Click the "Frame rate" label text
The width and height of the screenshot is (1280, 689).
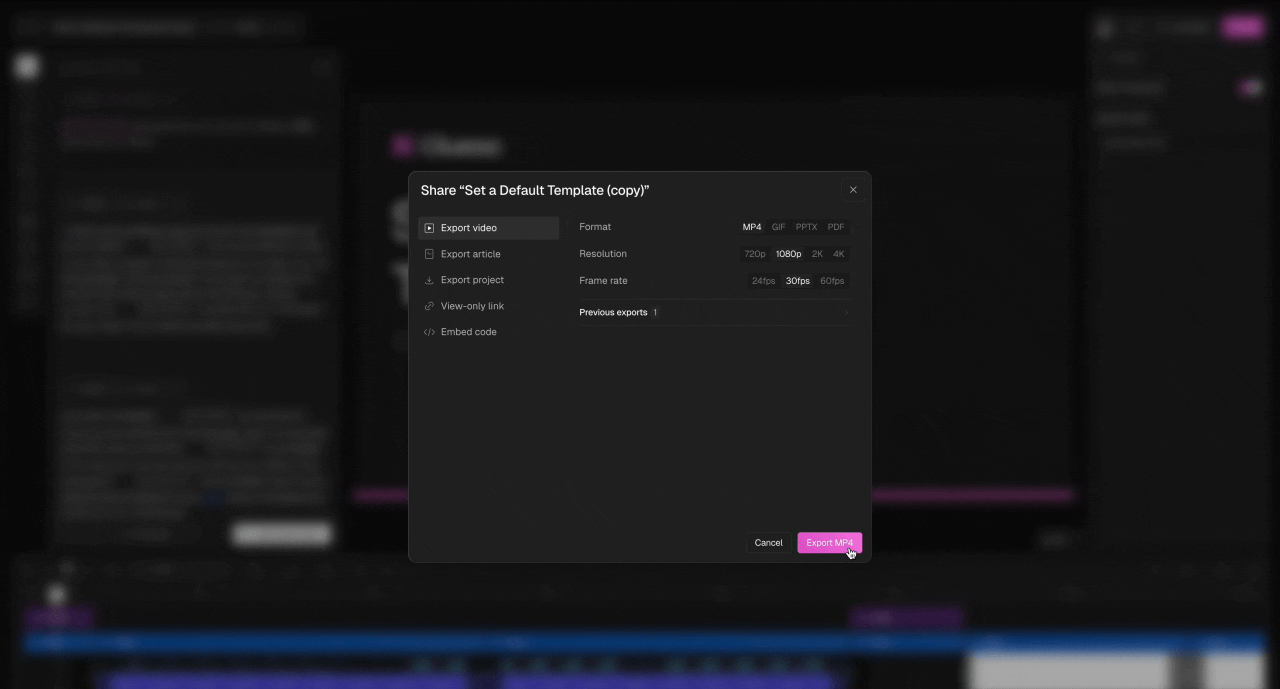click(x=603, y=281)
